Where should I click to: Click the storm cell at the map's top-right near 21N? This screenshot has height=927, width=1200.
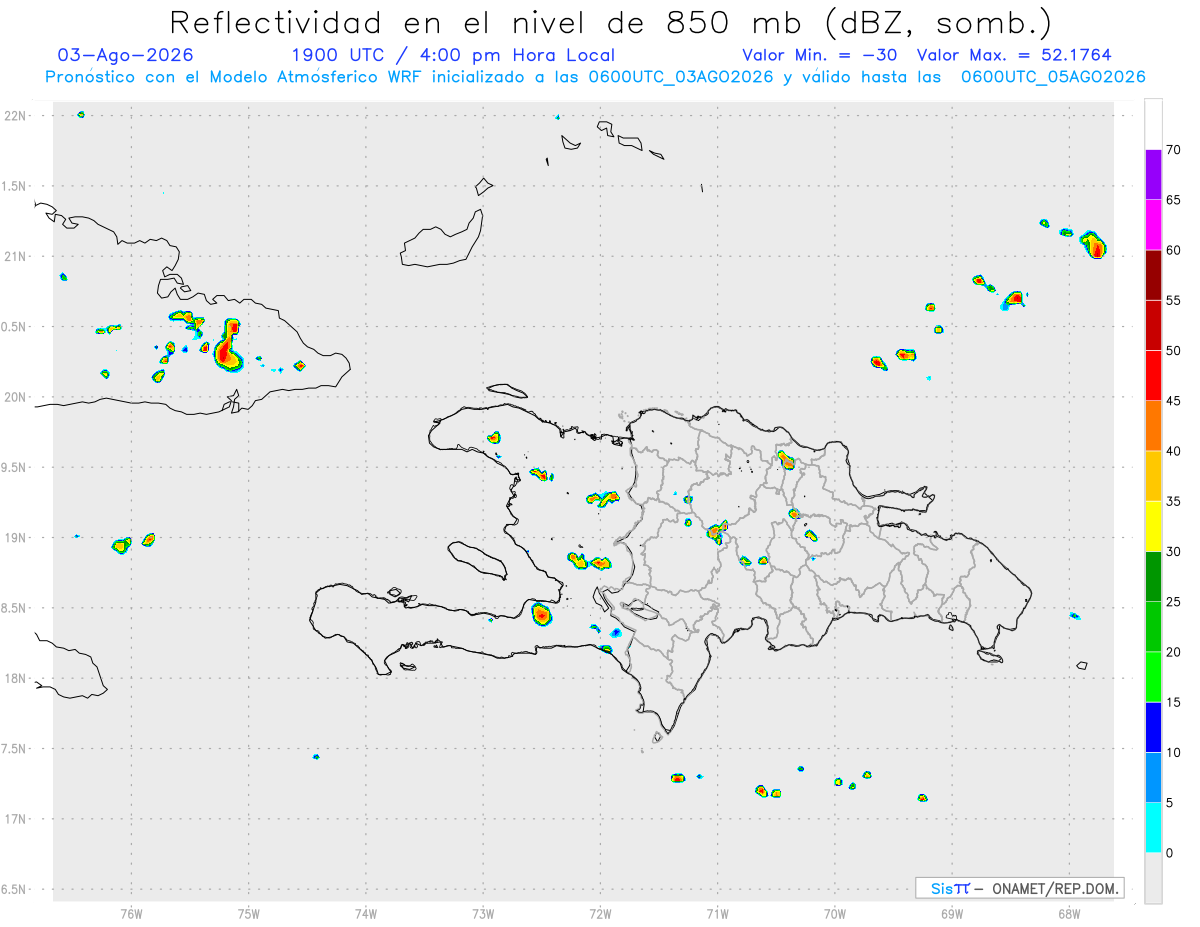click(x=1095, y=244)
